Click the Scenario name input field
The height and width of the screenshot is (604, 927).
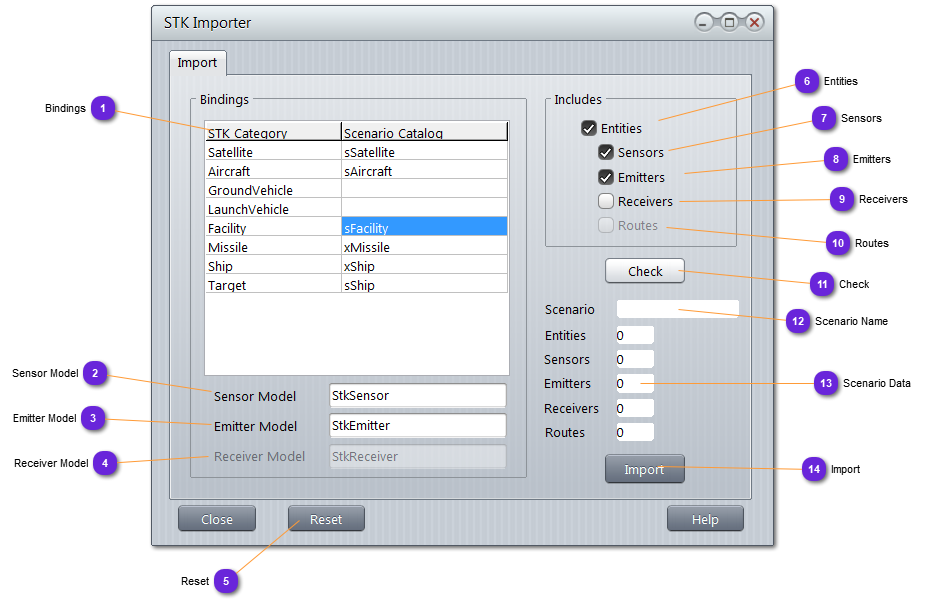tap(677, 310)
